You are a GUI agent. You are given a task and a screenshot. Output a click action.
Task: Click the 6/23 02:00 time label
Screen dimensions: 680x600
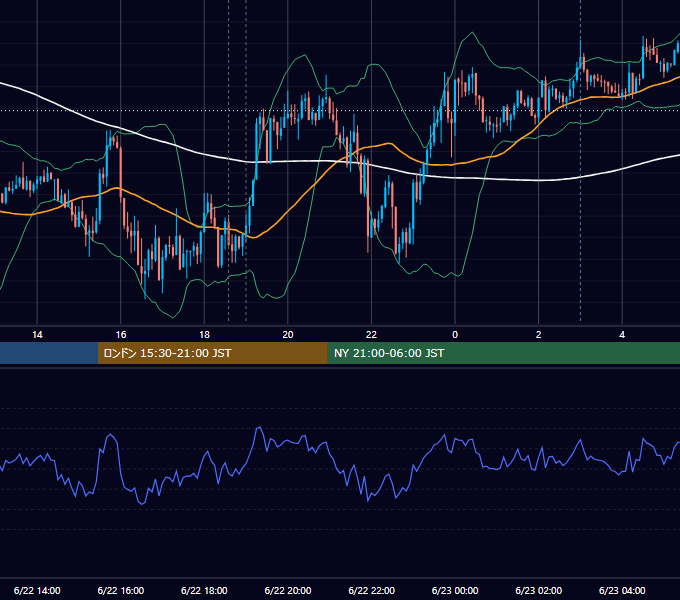(x=539, y=590)
